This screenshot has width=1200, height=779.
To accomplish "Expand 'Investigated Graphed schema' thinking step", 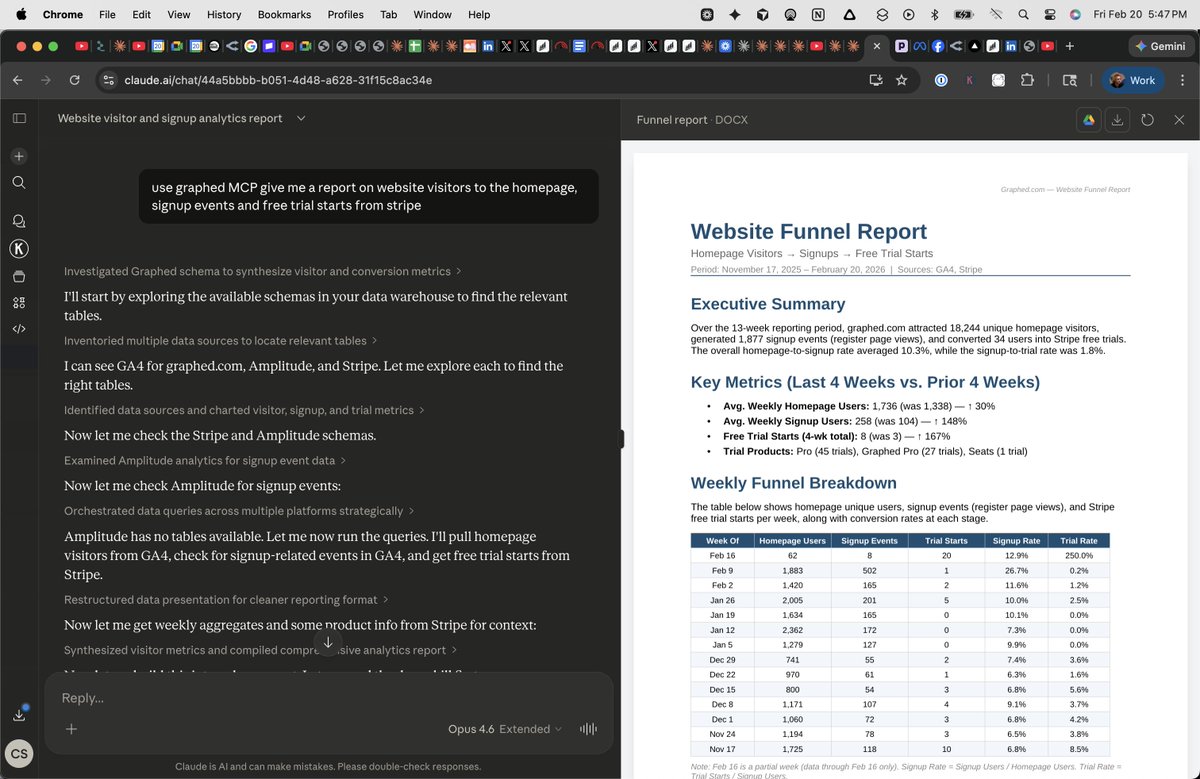I will click(262, 271).
